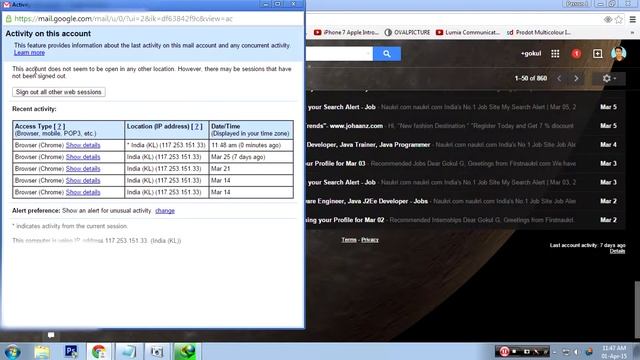Open the OVALPICTURE bookmark
640x360 pixels.
(407, 32)
